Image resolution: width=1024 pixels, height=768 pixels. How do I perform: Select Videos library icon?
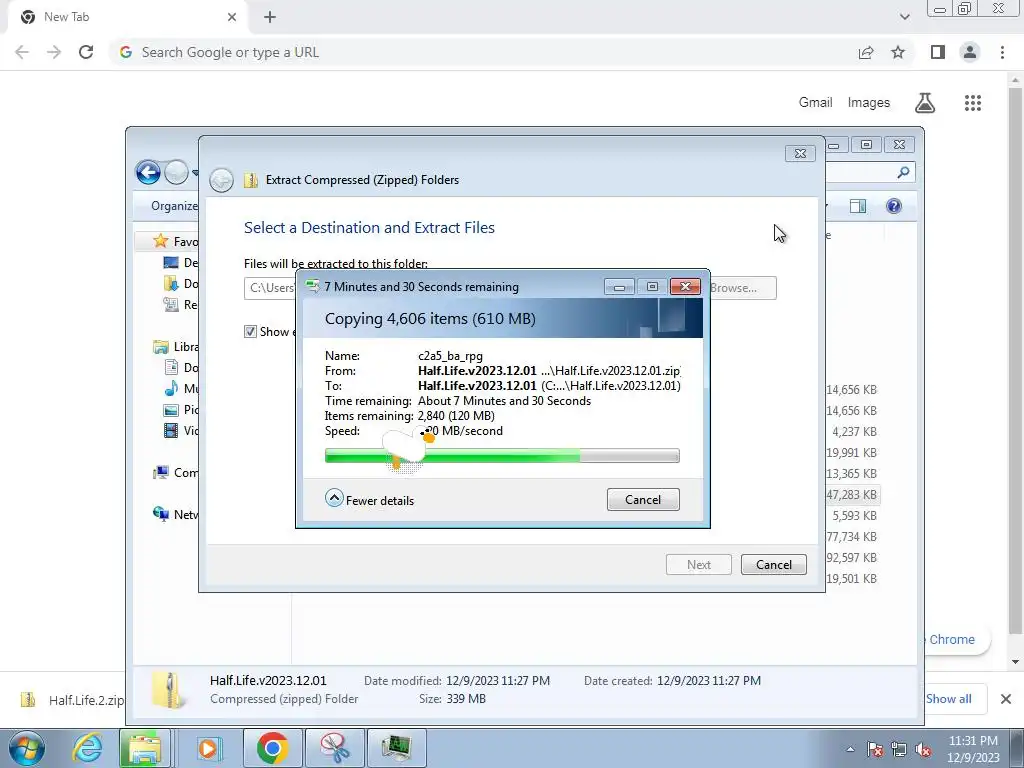coord(171,430)
